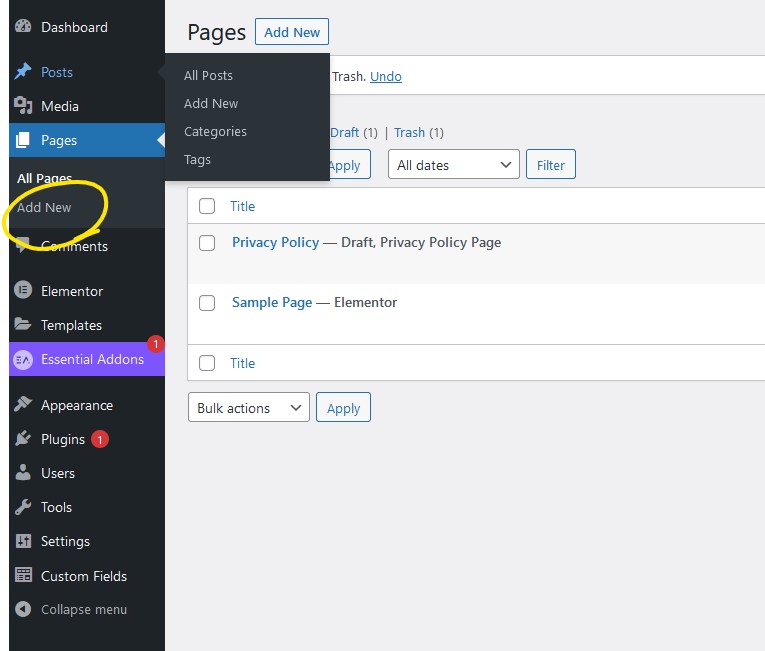Viewport: 765px width, 651px height.
Task: Open the Privacy Policy page link
Action: pos(276,242)
